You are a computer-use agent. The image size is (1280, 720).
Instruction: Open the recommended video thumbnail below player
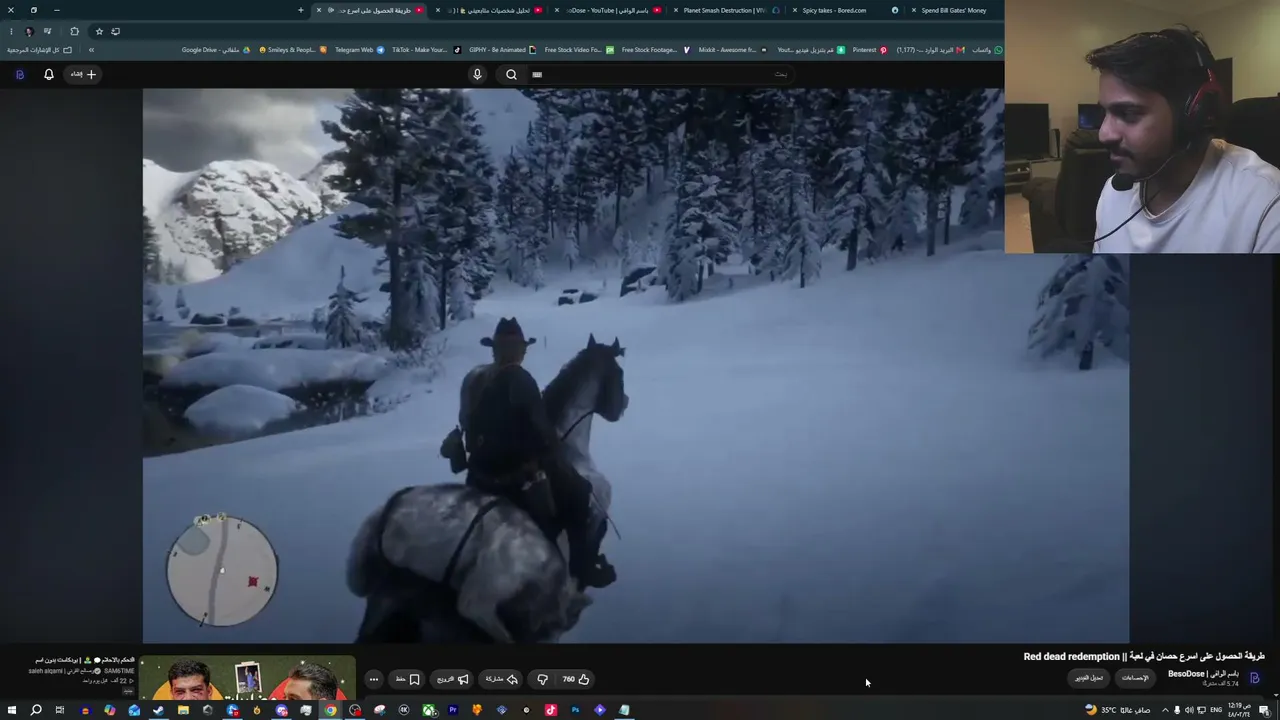pos(248,678)
